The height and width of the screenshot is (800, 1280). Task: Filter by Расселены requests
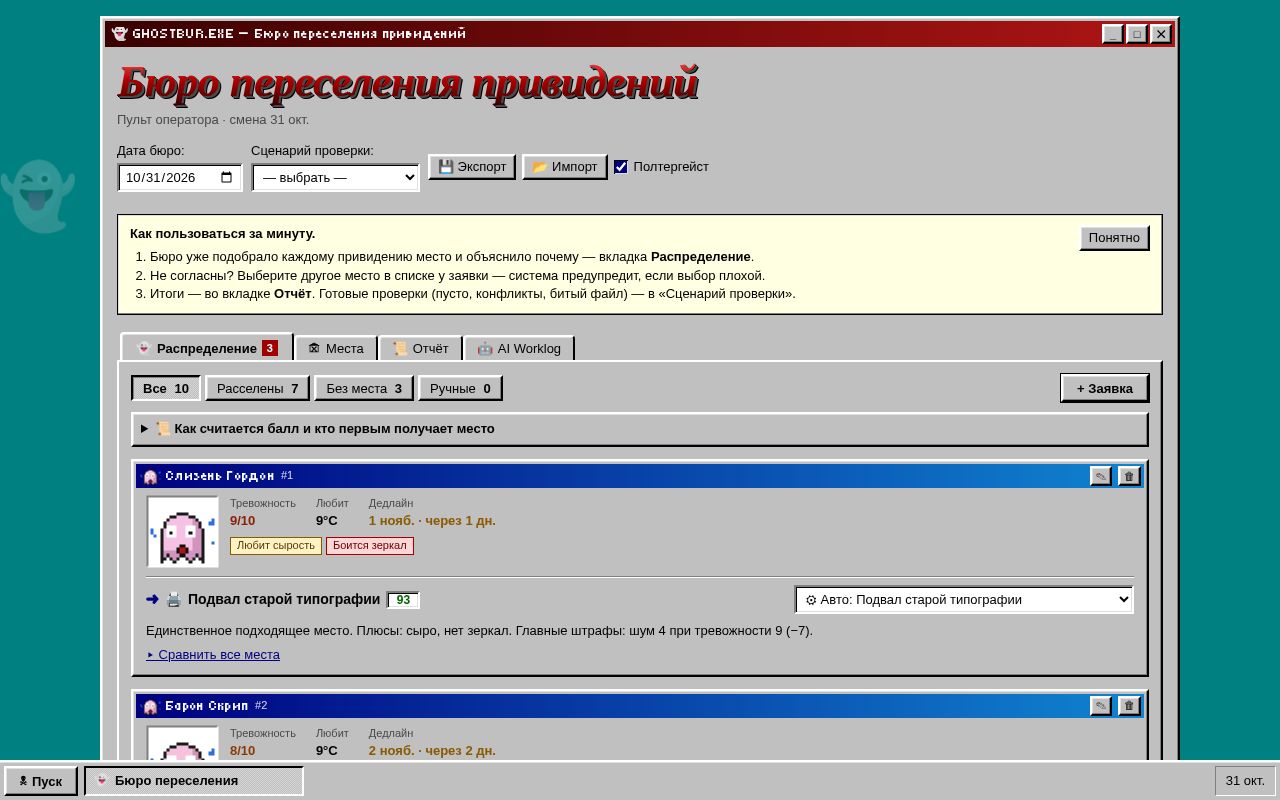(258, 388)
